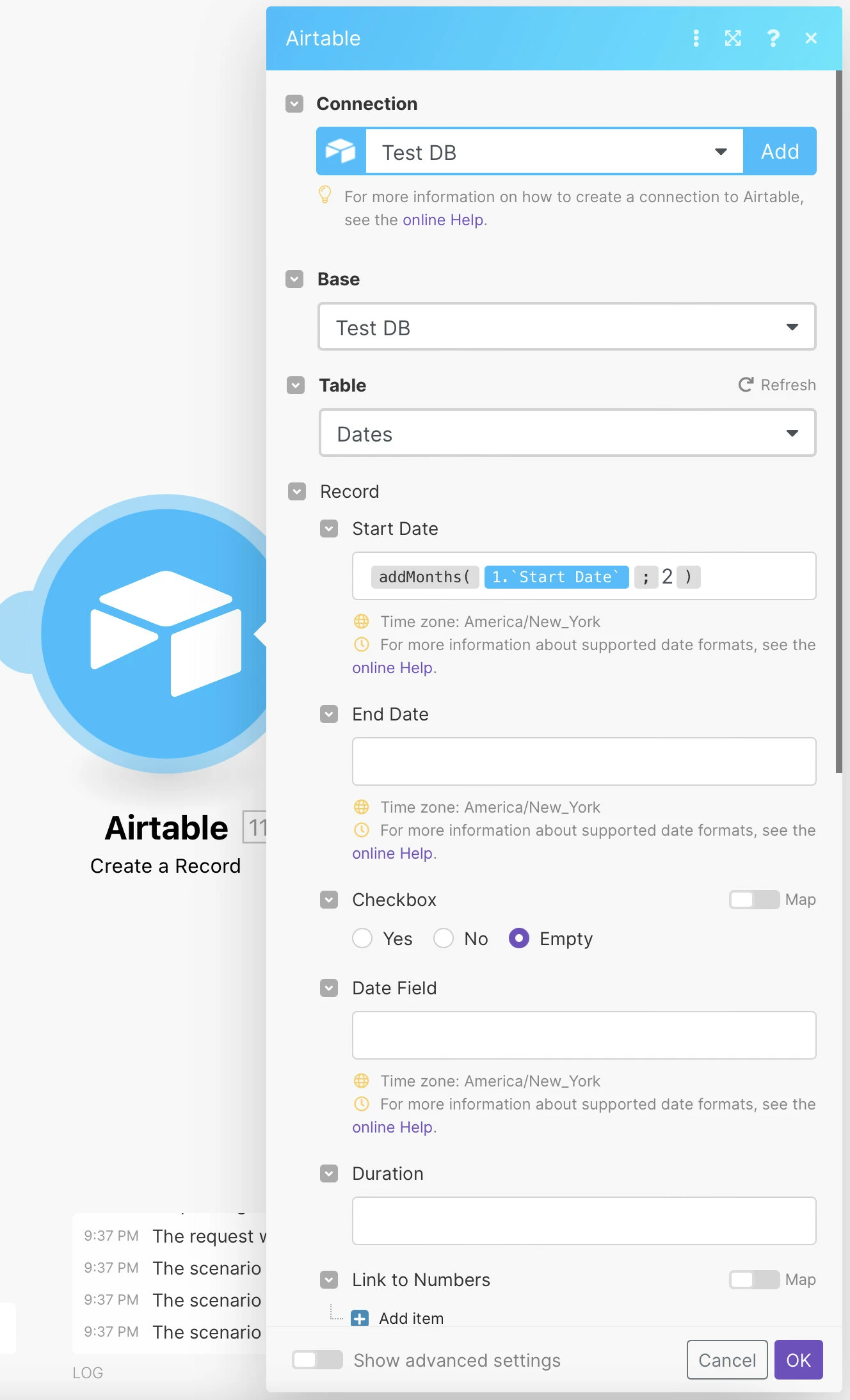The image size is (850, 1400).
Task: Select the Empty radio for Checkbox
Action: tap(519, 938)
